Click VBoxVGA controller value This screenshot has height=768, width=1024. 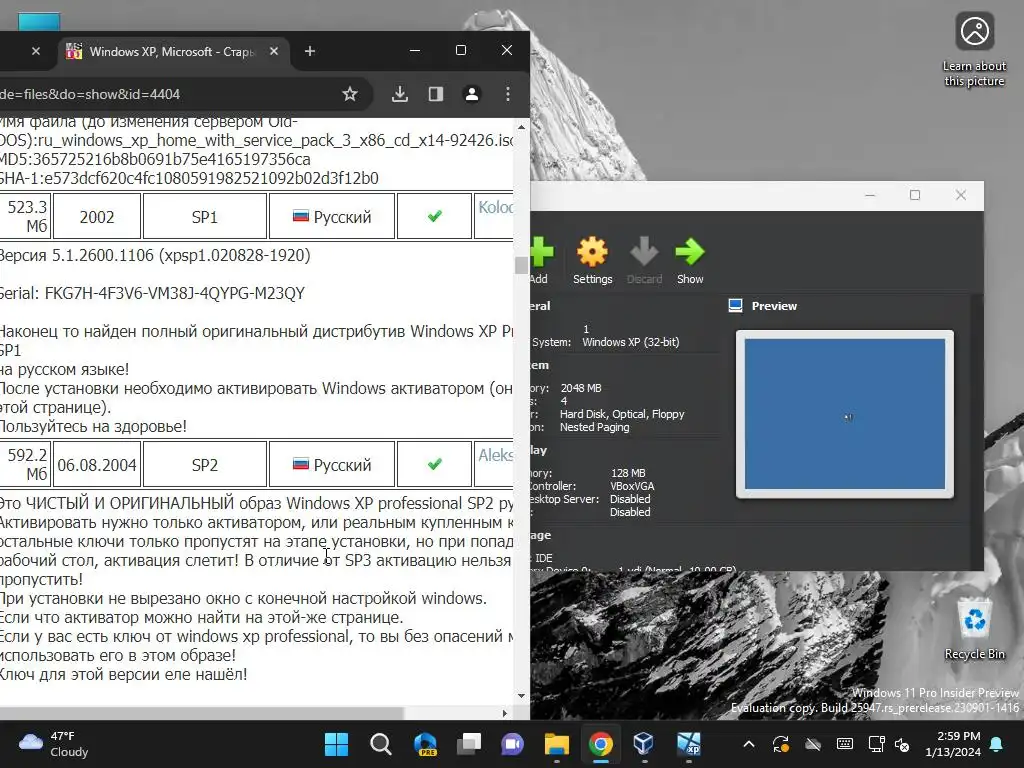pyautogui.click(x=632, y=486)
